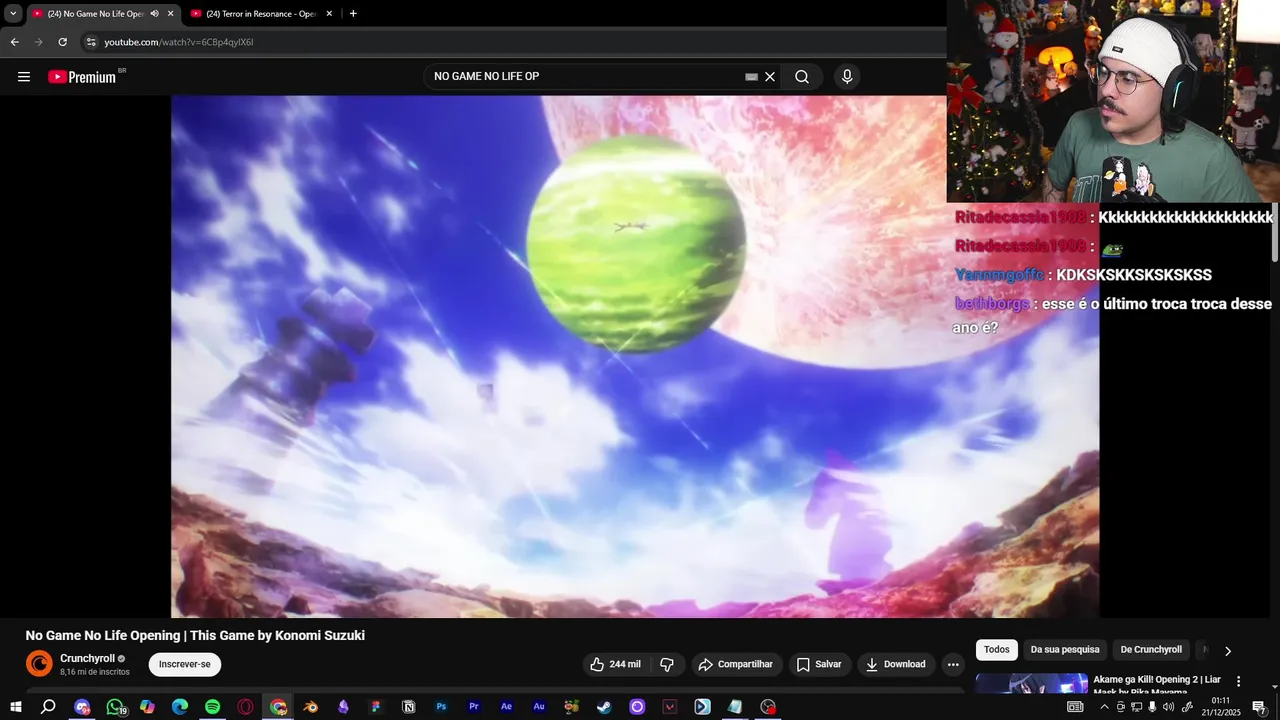Screen dimensions: 1280x720
Task: Toggle the tray microphone icon
Action: click(1152, 707)
